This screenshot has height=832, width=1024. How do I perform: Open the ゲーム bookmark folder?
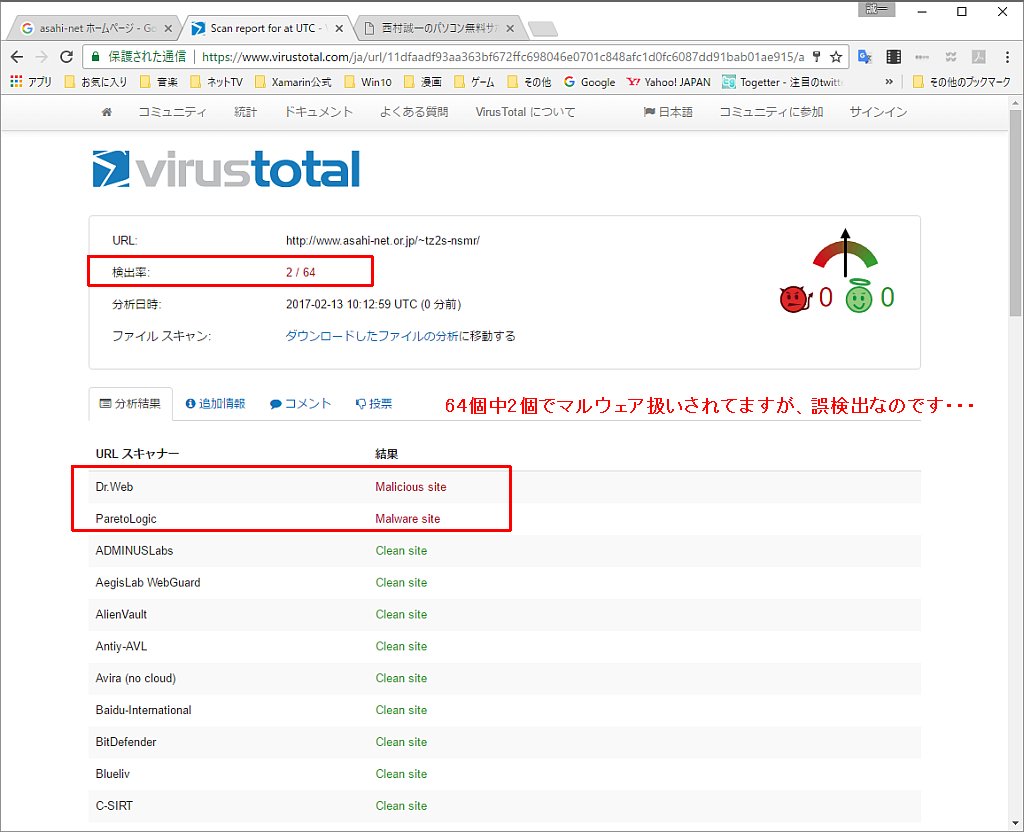click(475, 82)
